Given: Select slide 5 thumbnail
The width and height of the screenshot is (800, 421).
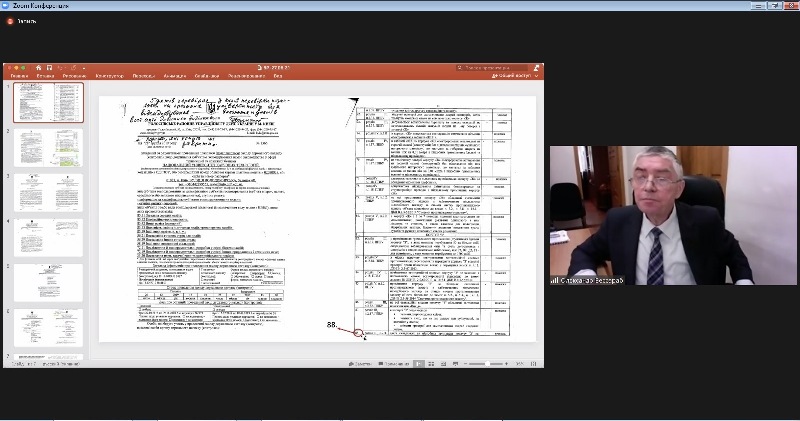Looking at the screenshot, I should [x=48, y=282].
